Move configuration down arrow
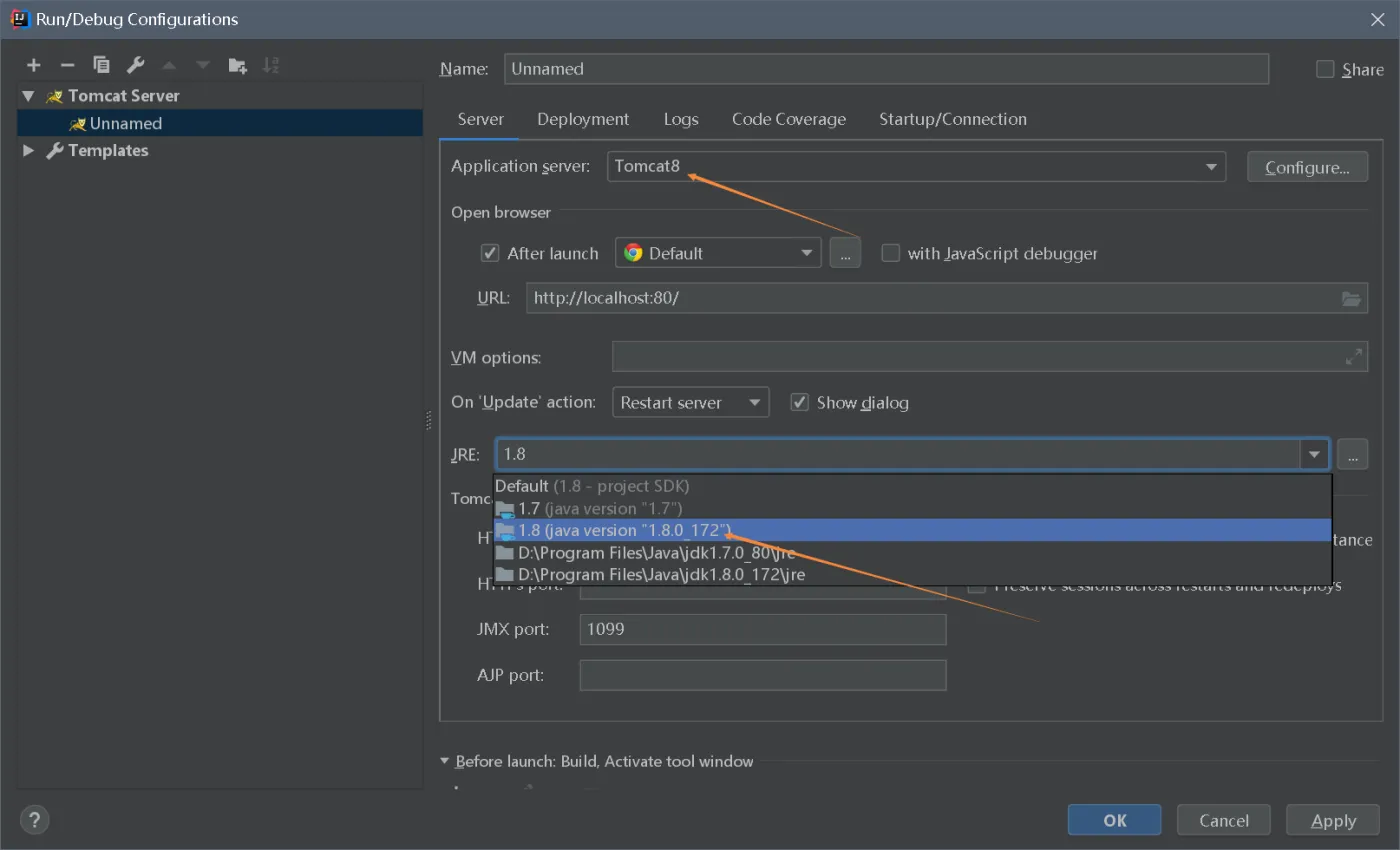 click(203, 65)
